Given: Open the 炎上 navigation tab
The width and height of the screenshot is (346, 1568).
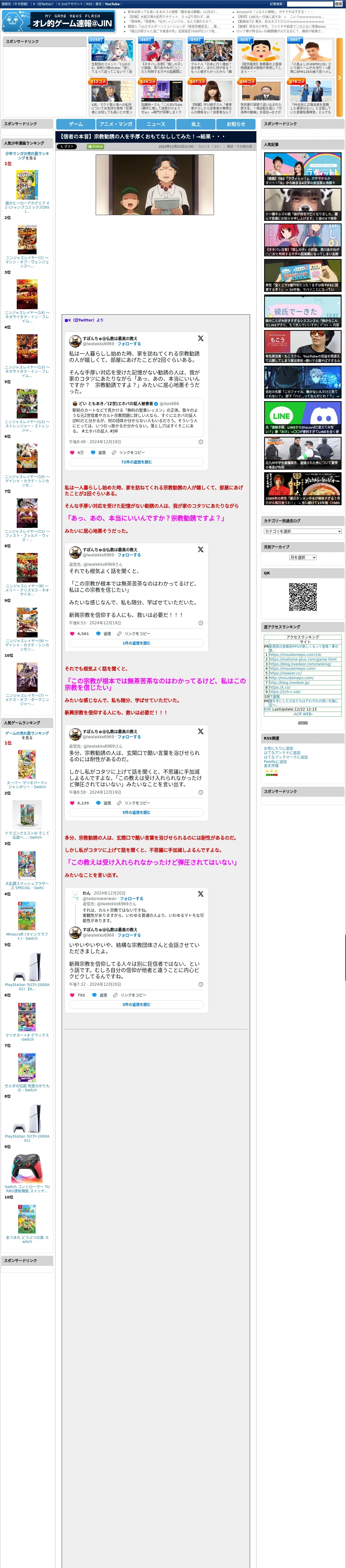Looking at the screenshot, I should 196,124.
